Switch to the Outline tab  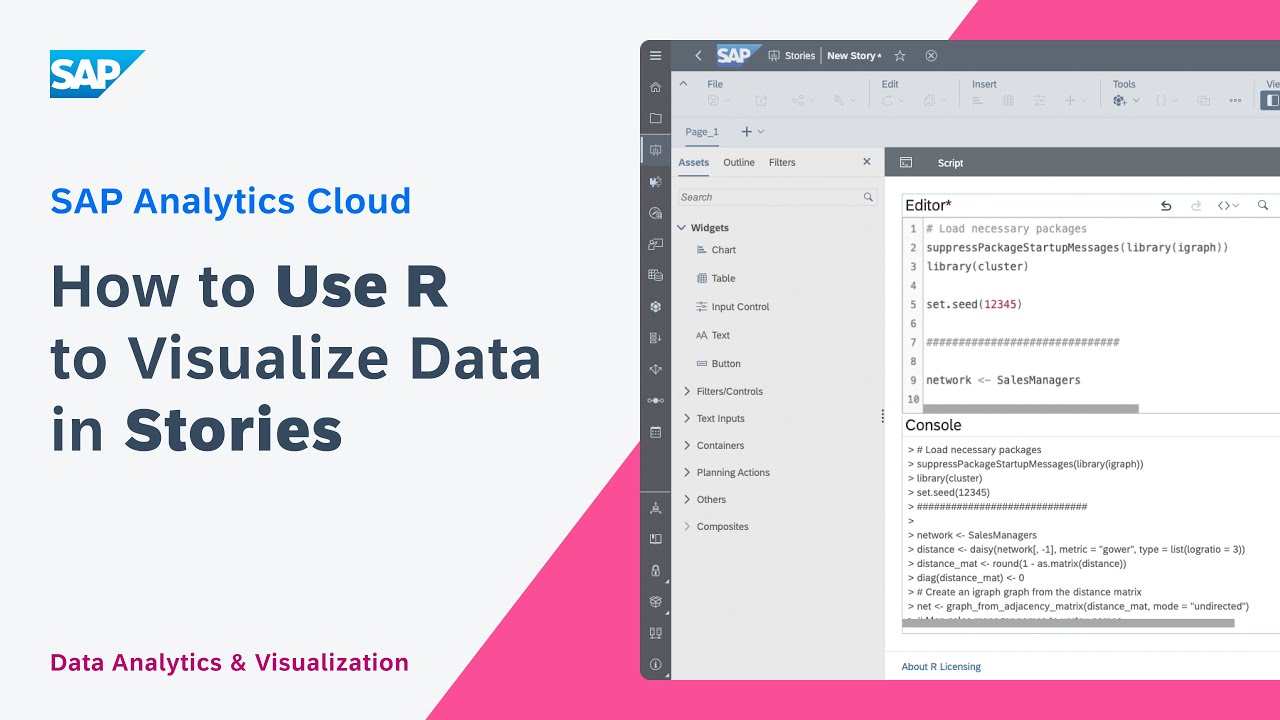(739, 162)
